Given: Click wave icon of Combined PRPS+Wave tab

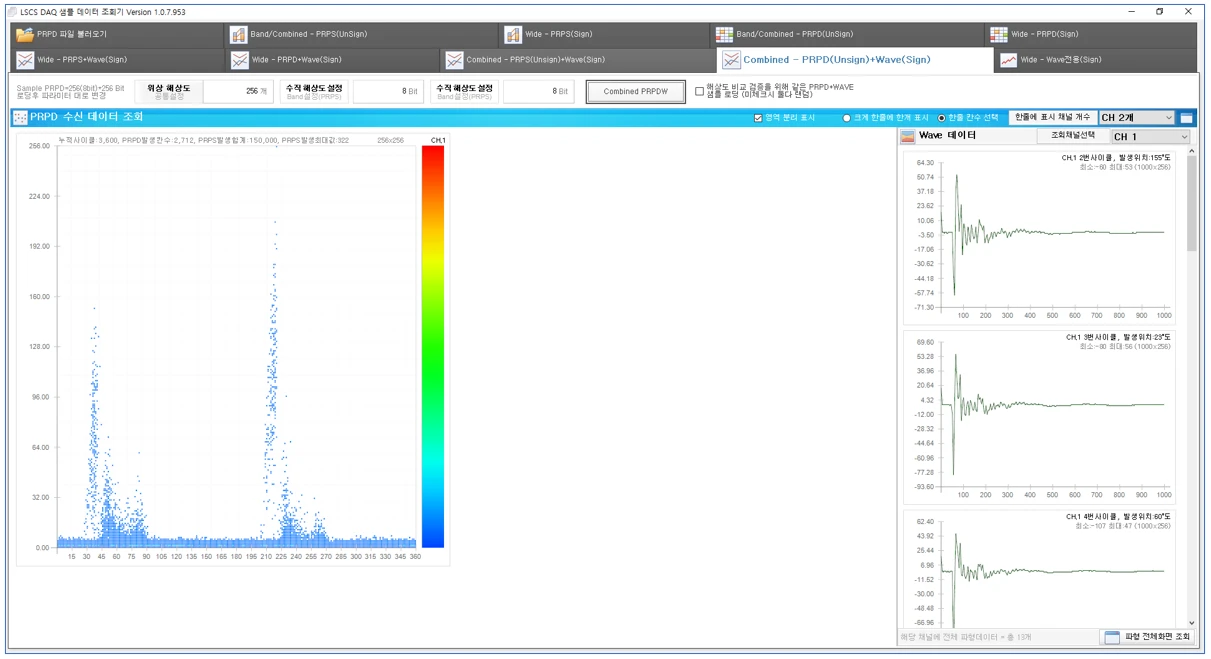Looking at the screenshot, I should click(455, 60).
